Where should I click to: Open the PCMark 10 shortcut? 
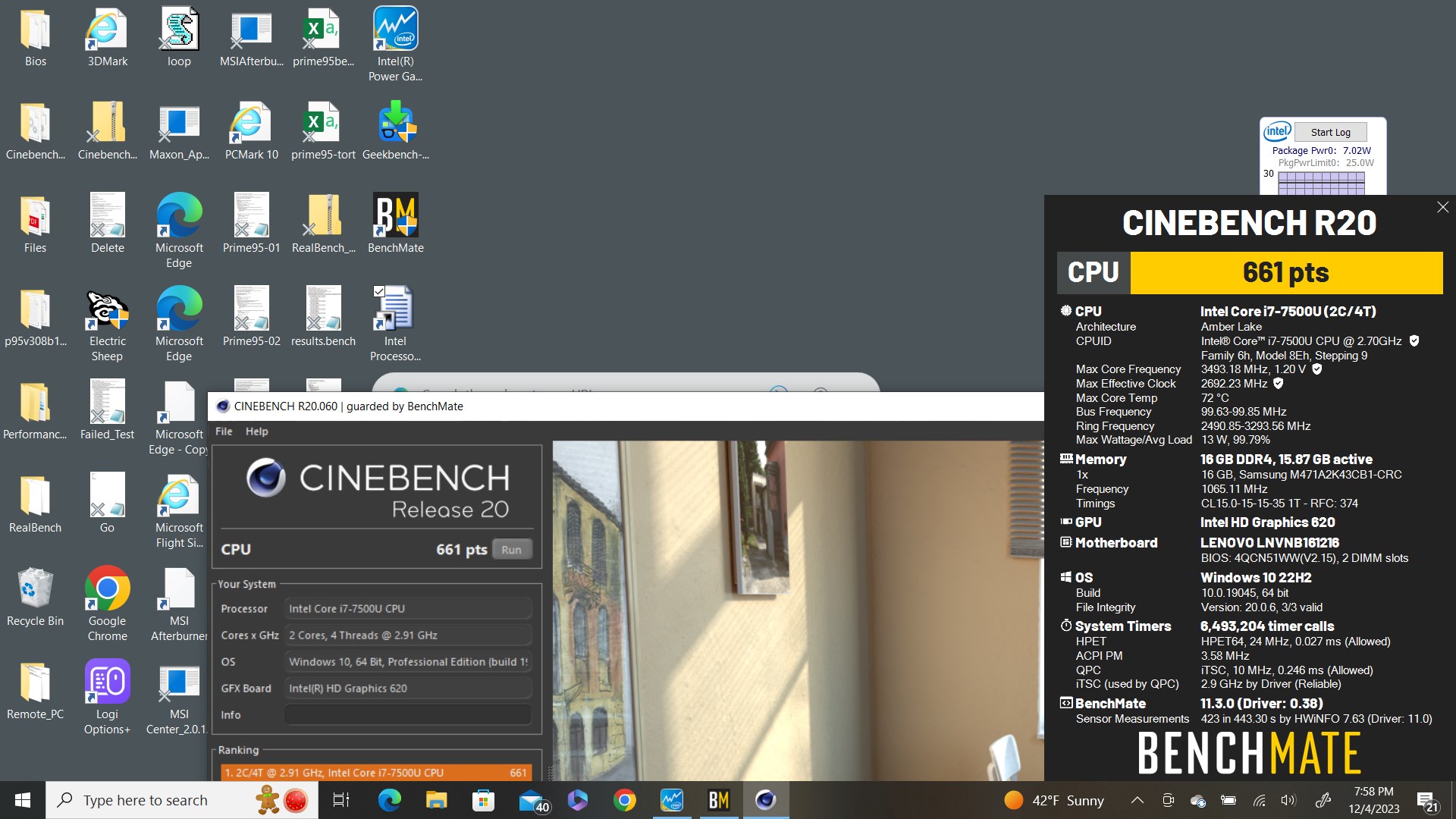coord(251,132)
